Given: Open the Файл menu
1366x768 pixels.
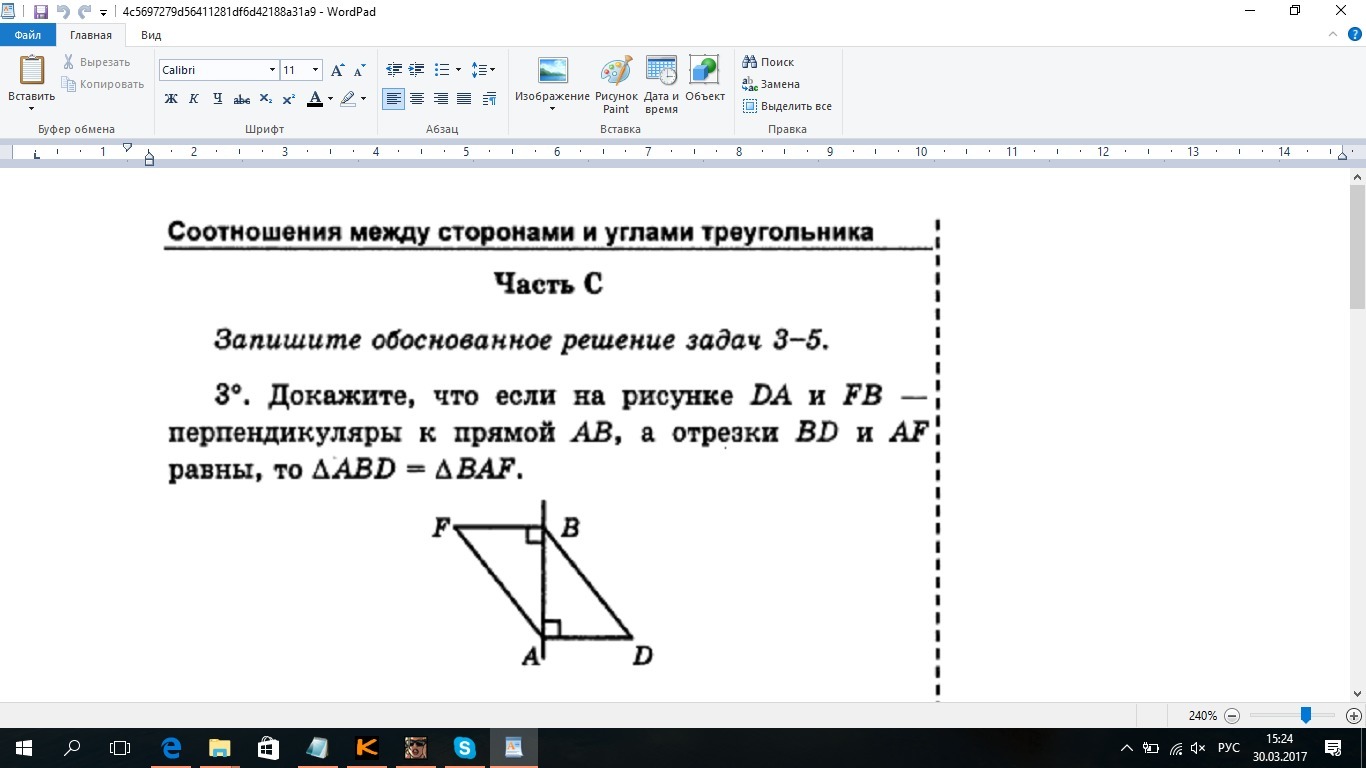Looking at the screenshot, I should 27,34.
